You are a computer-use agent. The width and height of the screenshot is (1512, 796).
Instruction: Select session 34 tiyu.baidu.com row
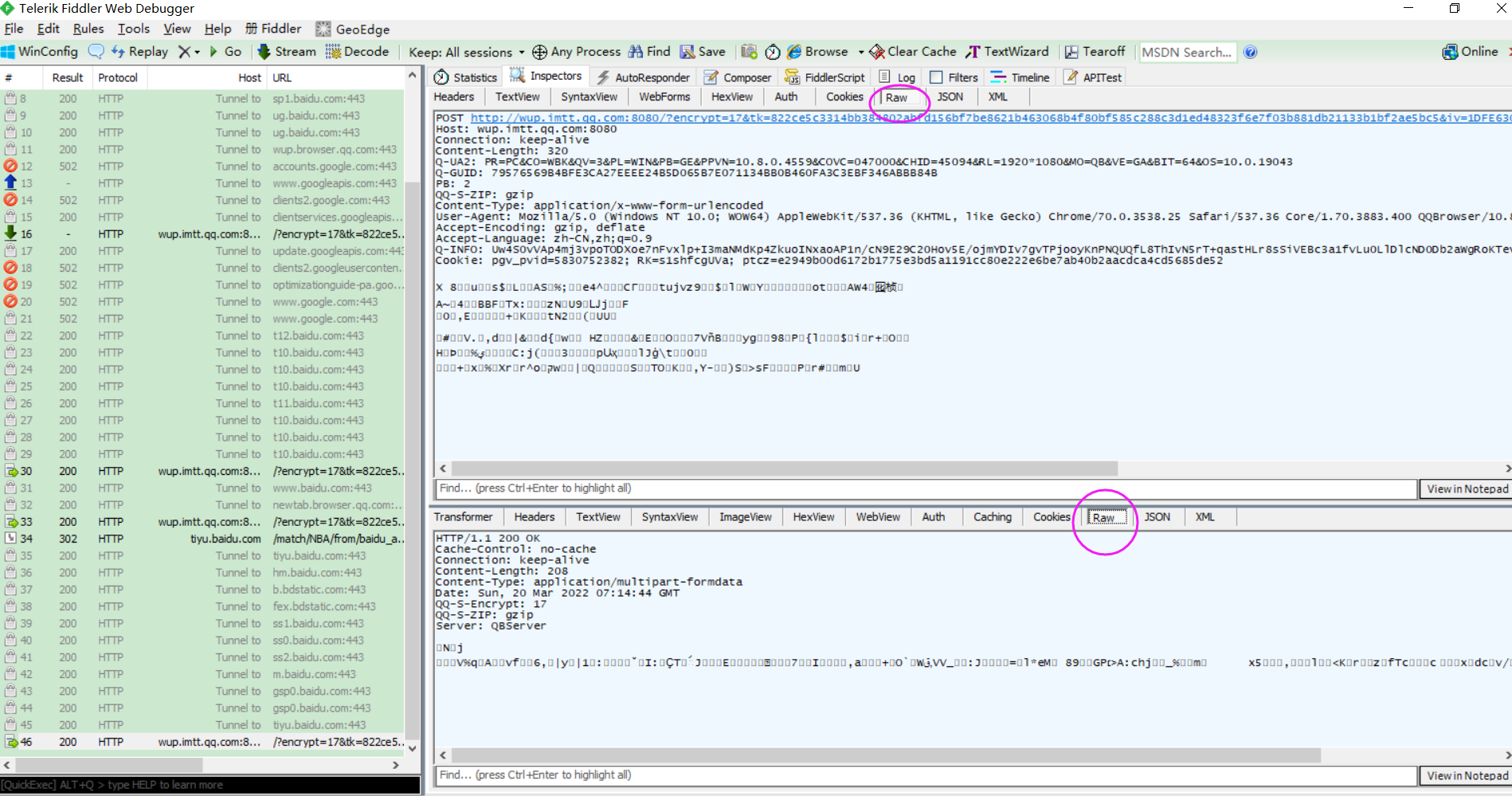(x=203, y=539)
